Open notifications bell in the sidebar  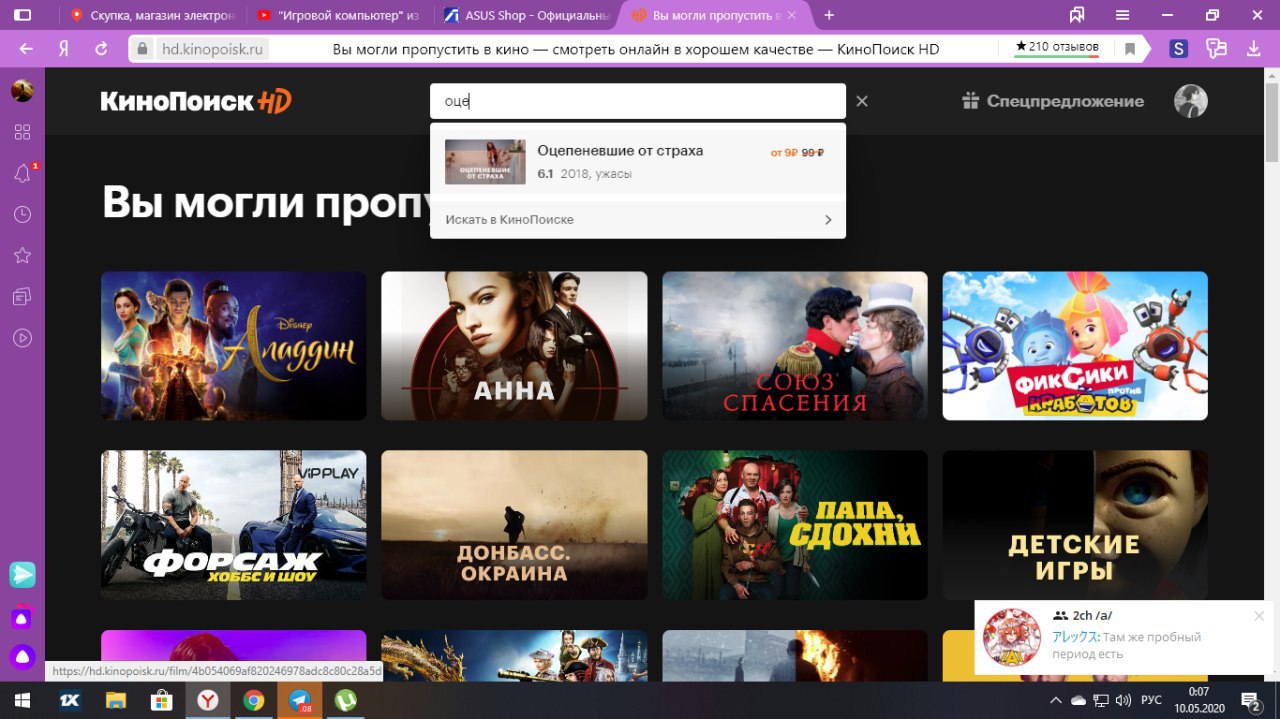pyautogui.click(x=22, y=174)
